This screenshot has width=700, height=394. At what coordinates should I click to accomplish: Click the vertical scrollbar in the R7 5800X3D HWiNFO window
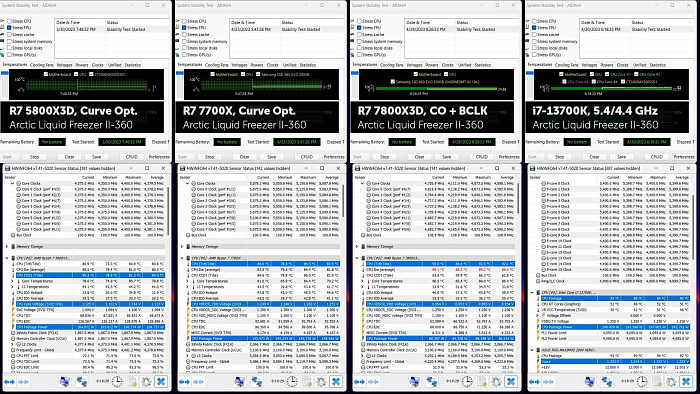point(168,210)
